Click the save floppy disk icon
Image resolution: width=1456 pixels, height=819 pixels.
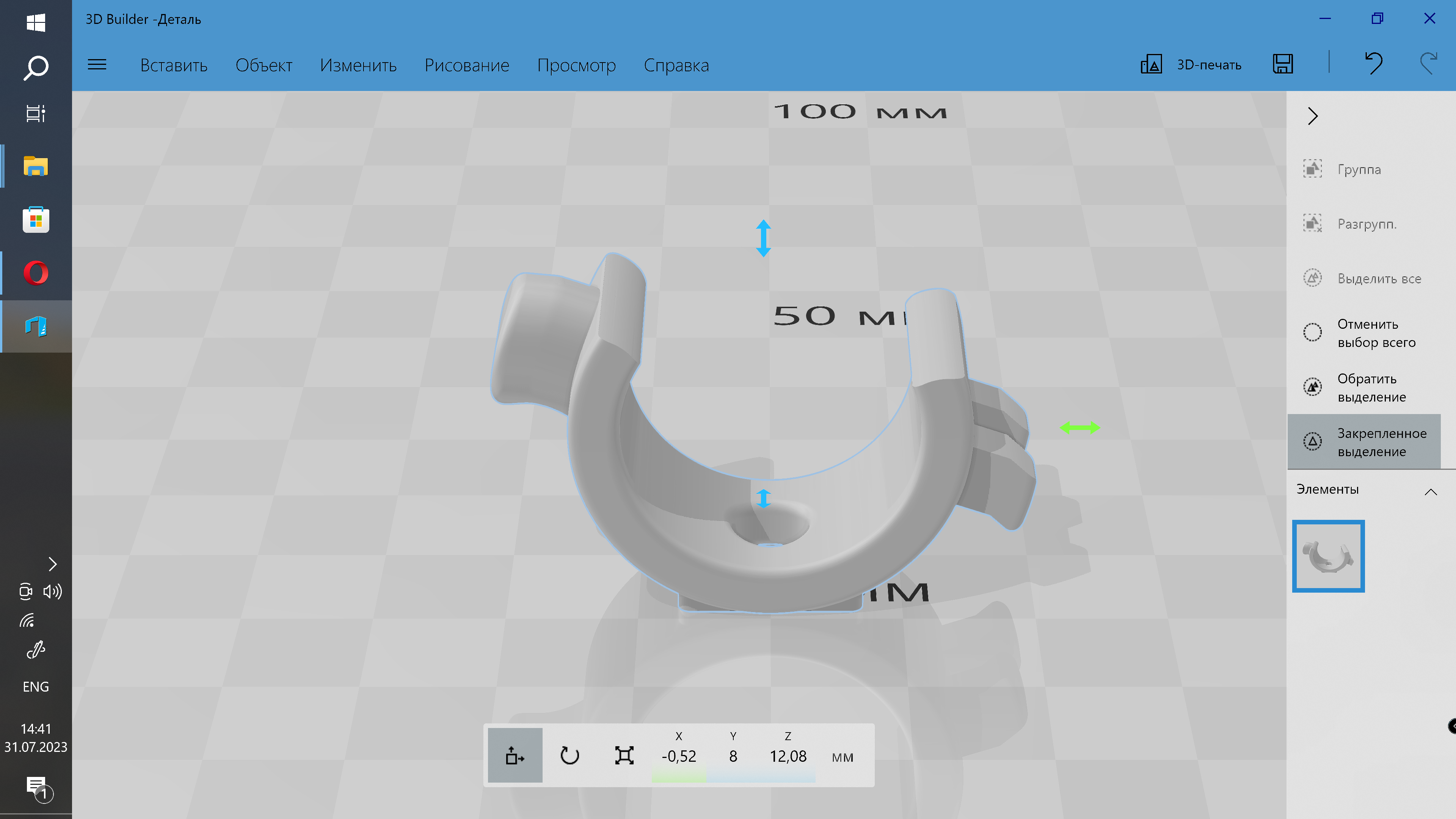[x=1282, y=64]
